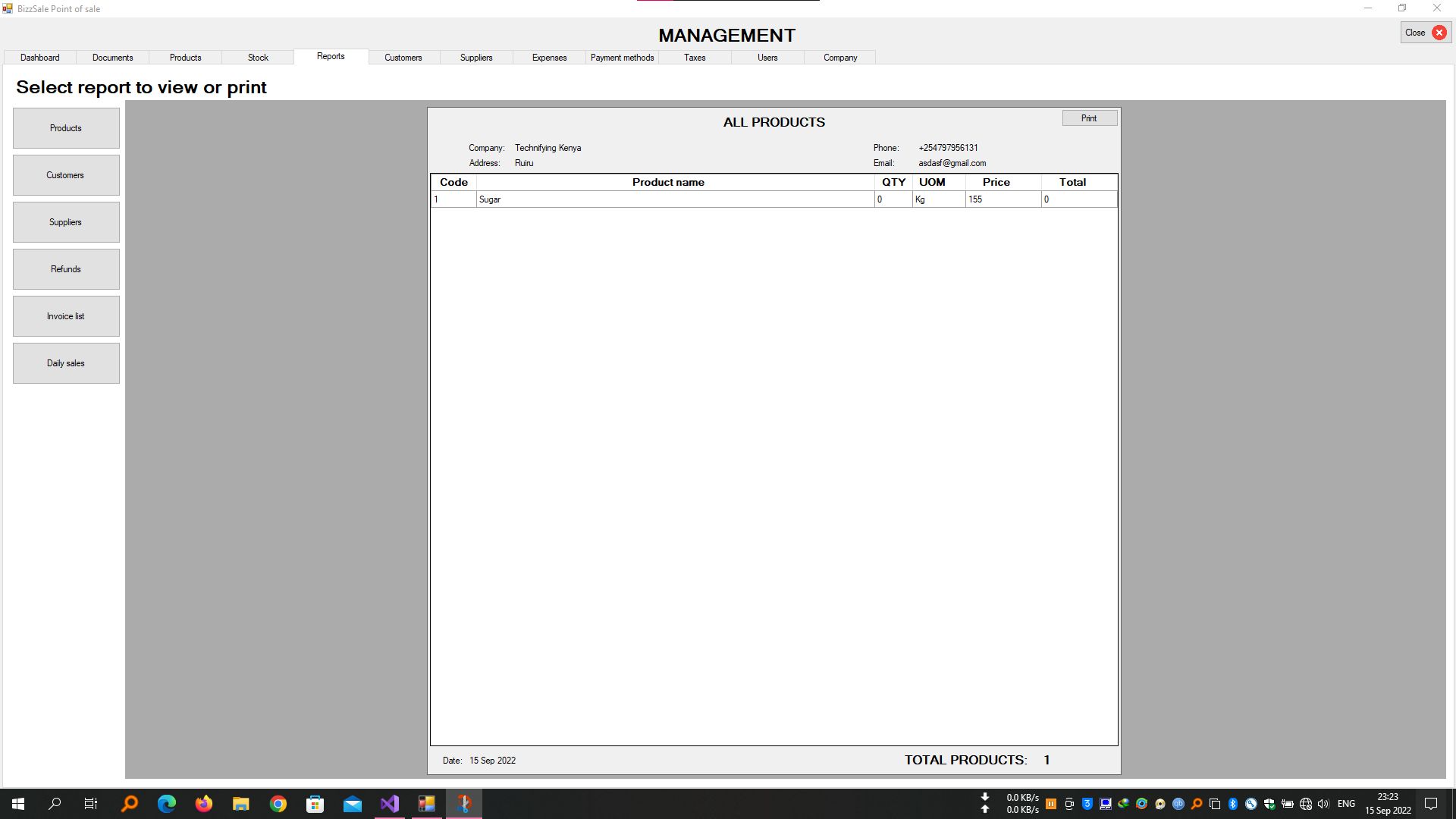Launch Firefox from the taskbar
Image resolution: width=1456 pixels, height=819 pixels.
pyautogui.click(x=204, y=804)
